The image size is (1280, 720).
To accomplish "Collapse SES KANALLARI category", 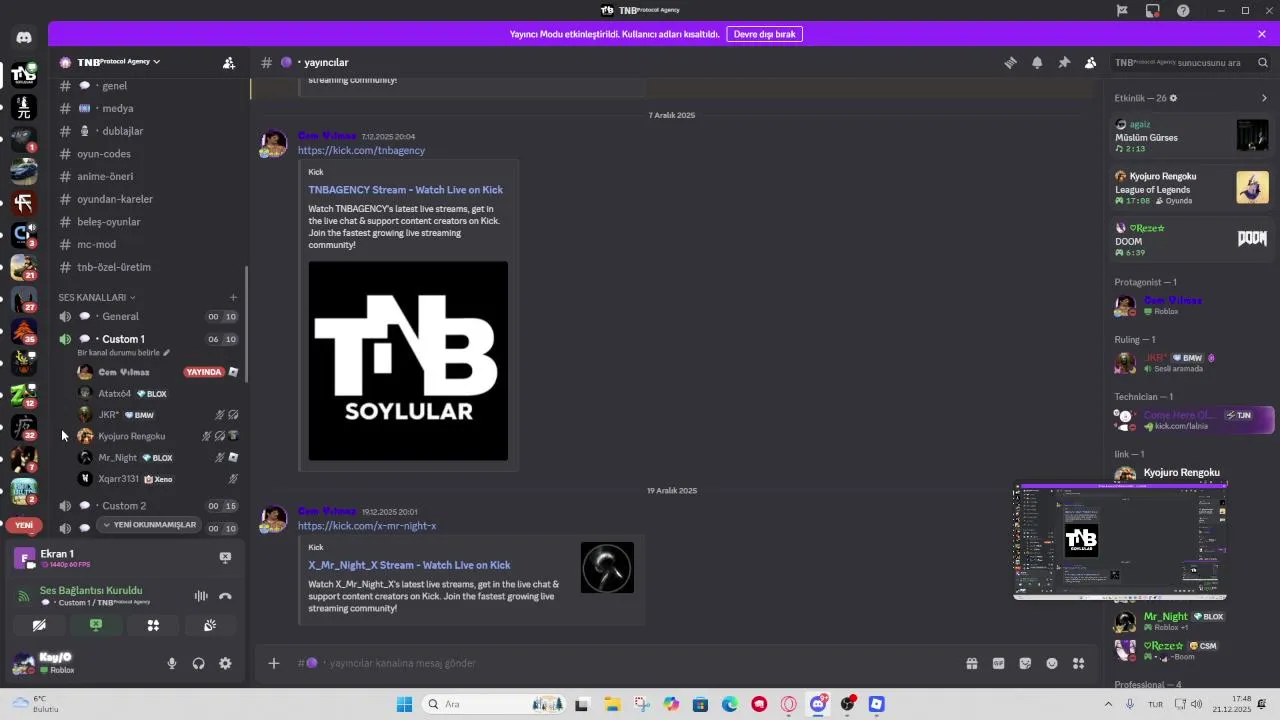I will (97, 297).
